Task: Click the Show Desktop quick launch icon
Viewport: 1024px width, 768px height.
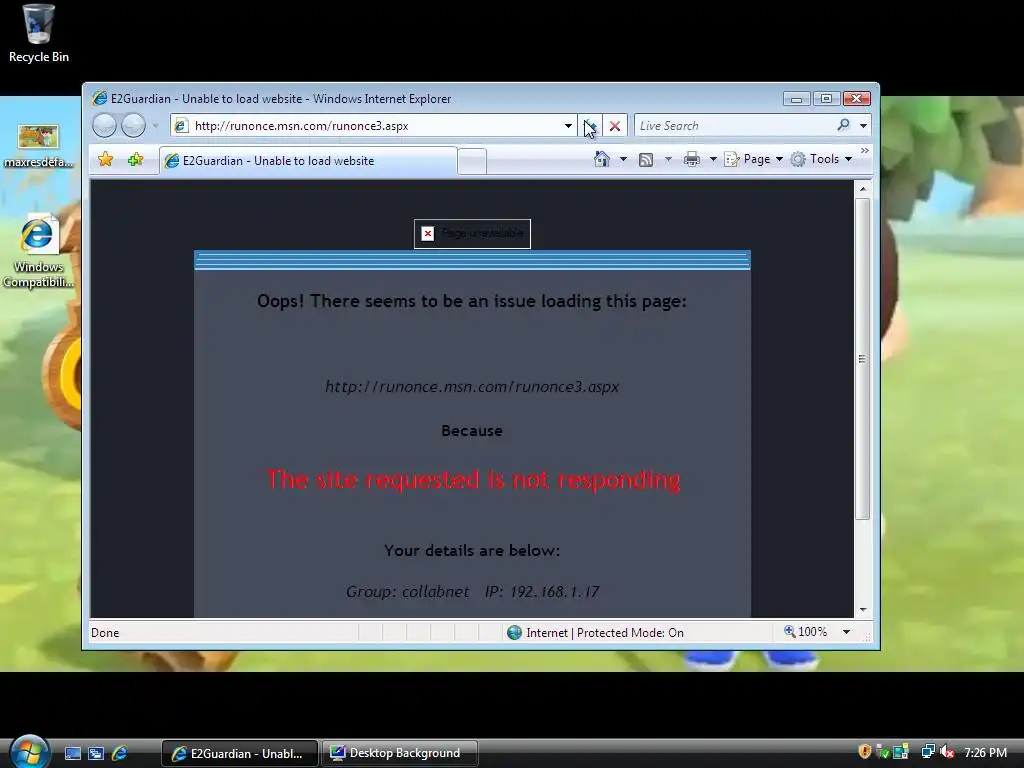Action: click(72, 753)
